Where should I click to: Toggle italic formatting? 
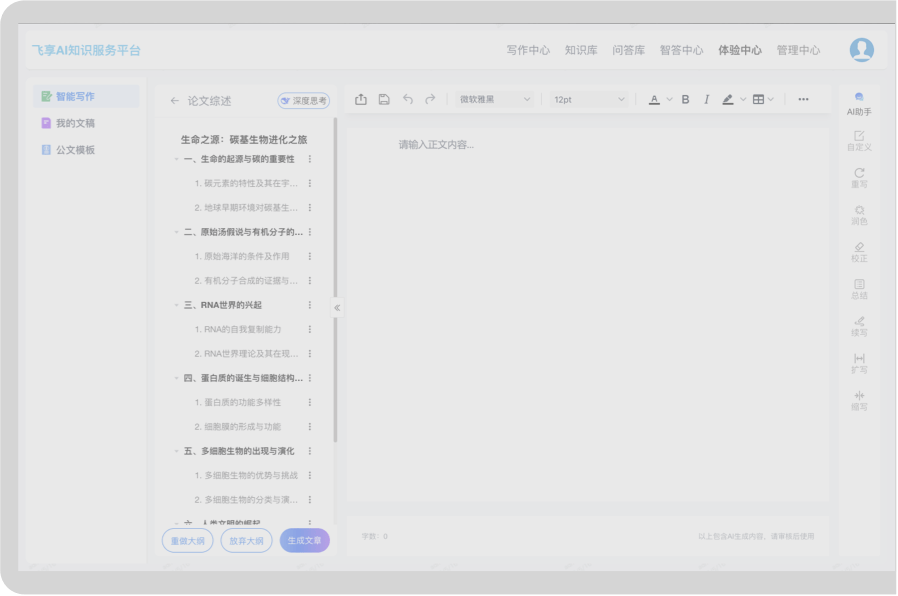tap(706, 100)
